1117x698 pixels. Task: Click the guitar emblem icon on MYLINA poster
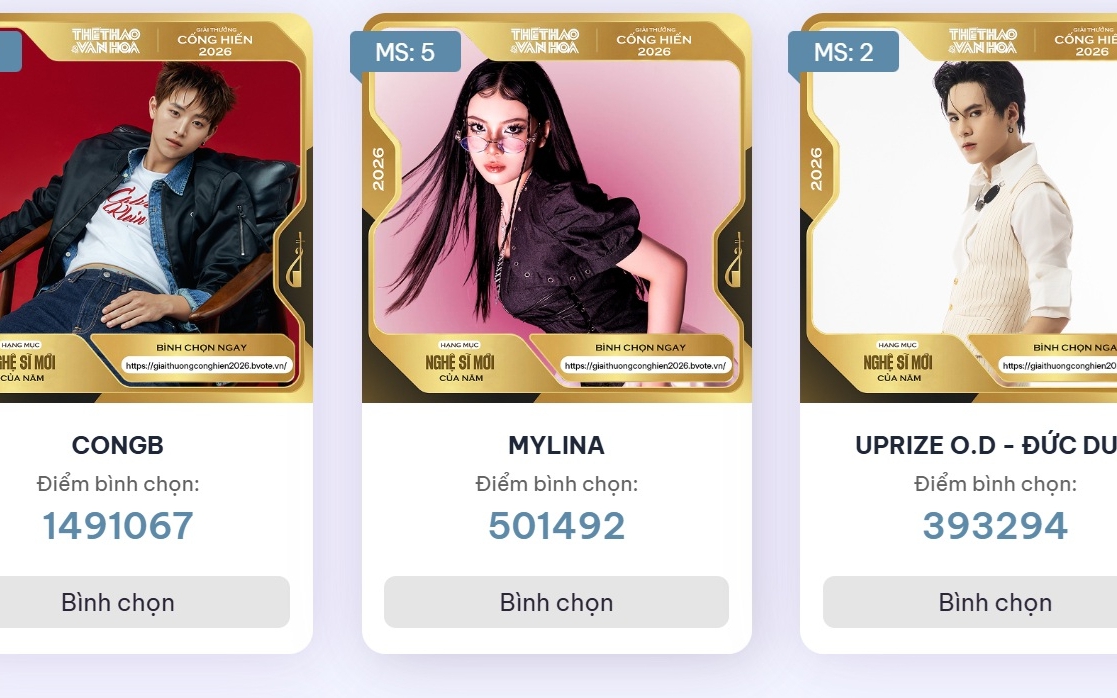tap(734, 260)
